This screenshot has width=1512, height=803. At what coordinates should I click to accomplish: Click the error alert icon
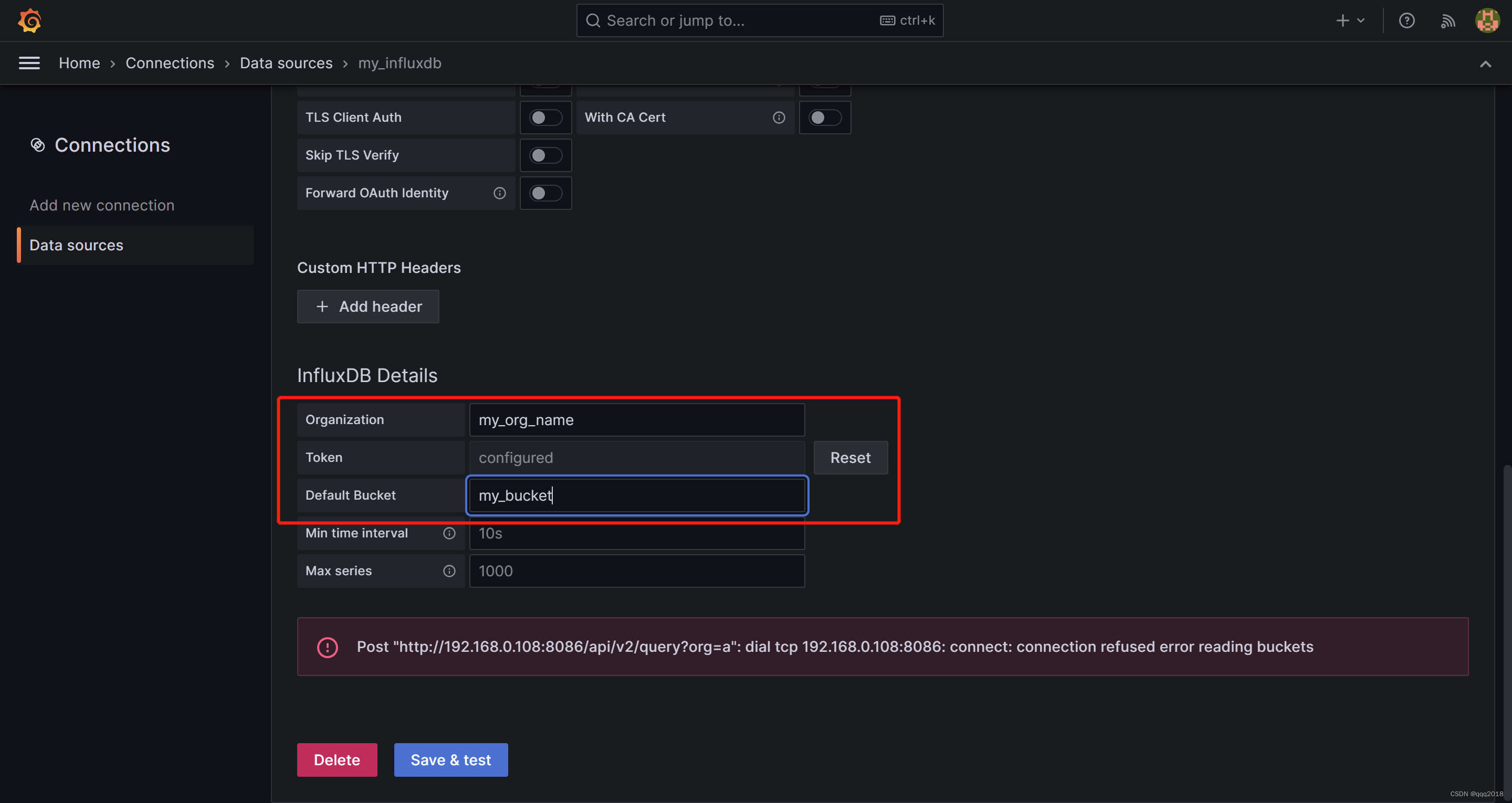pos(327,647)
